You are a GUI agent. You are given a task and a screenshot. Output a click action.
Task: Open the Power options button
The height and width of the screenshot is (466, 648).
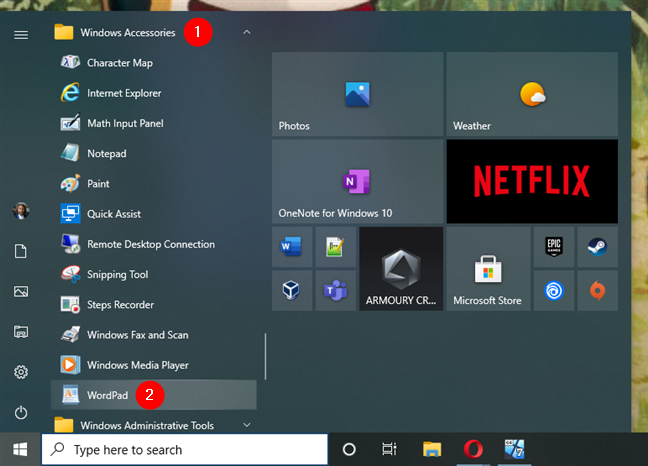21,413
